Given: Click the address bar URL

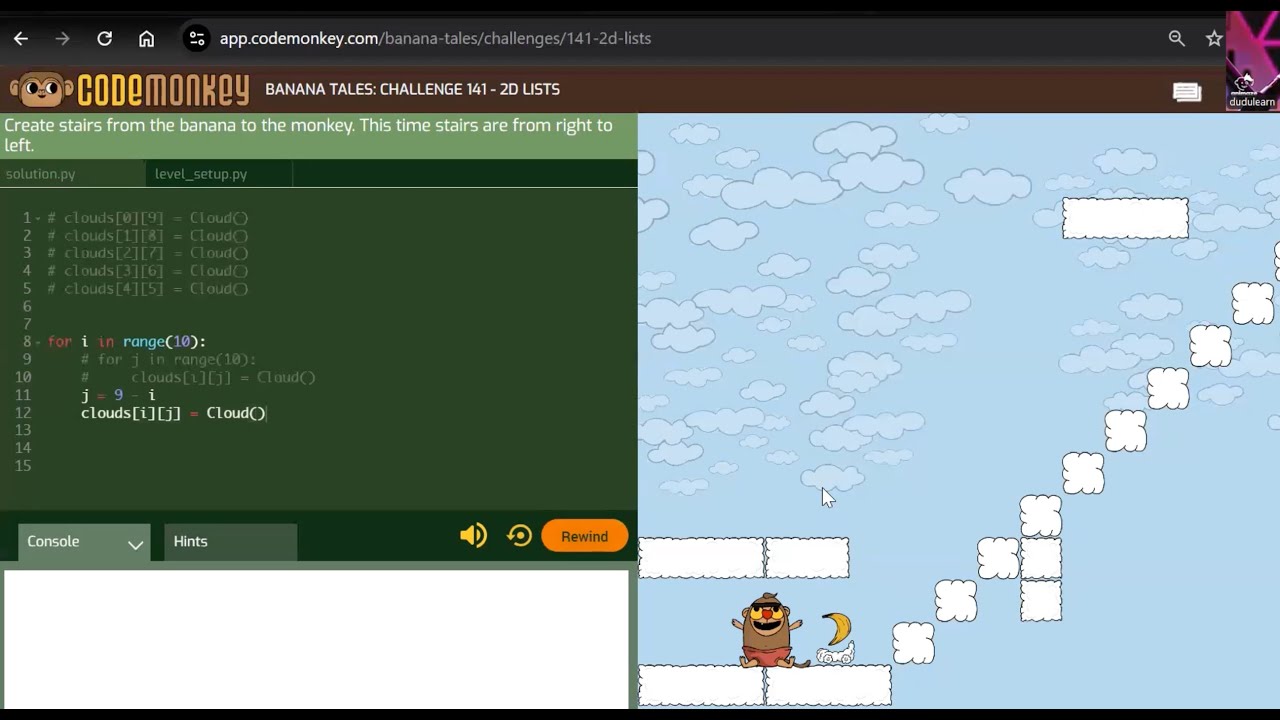Looking at the screenshot, I should point(435,38).
